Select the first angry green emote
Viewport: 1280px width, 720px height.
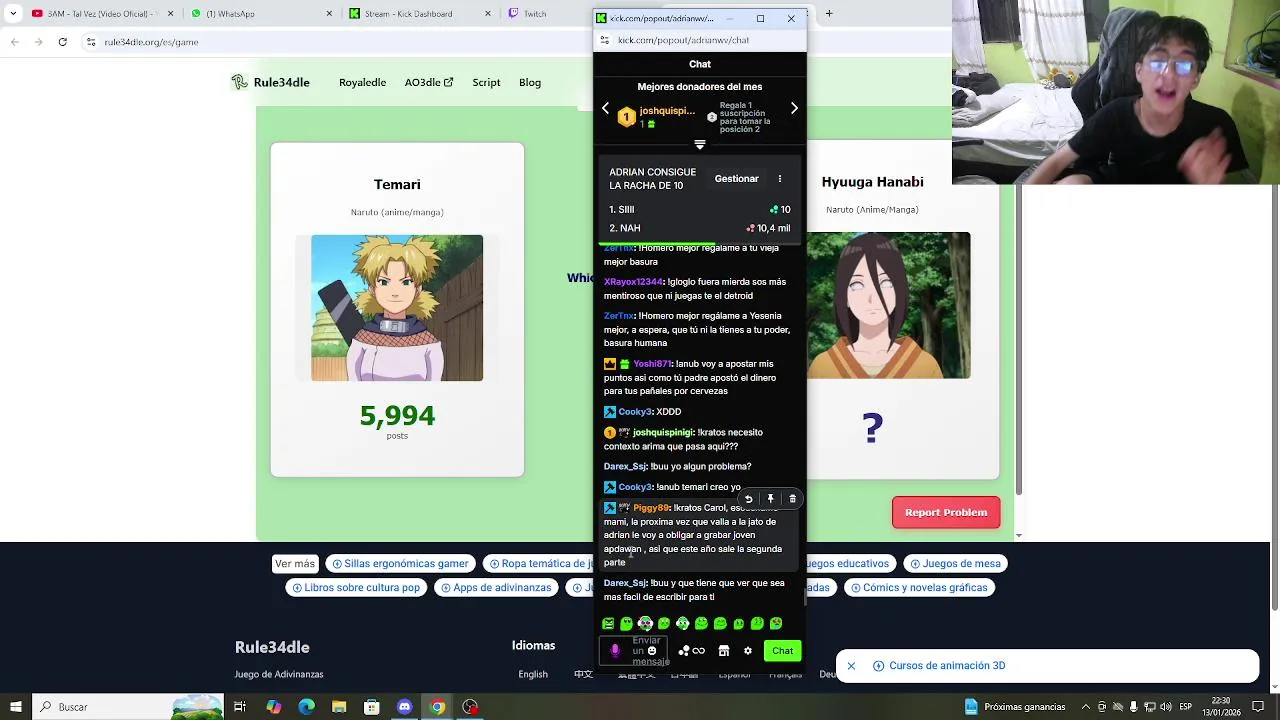[608, 624]
